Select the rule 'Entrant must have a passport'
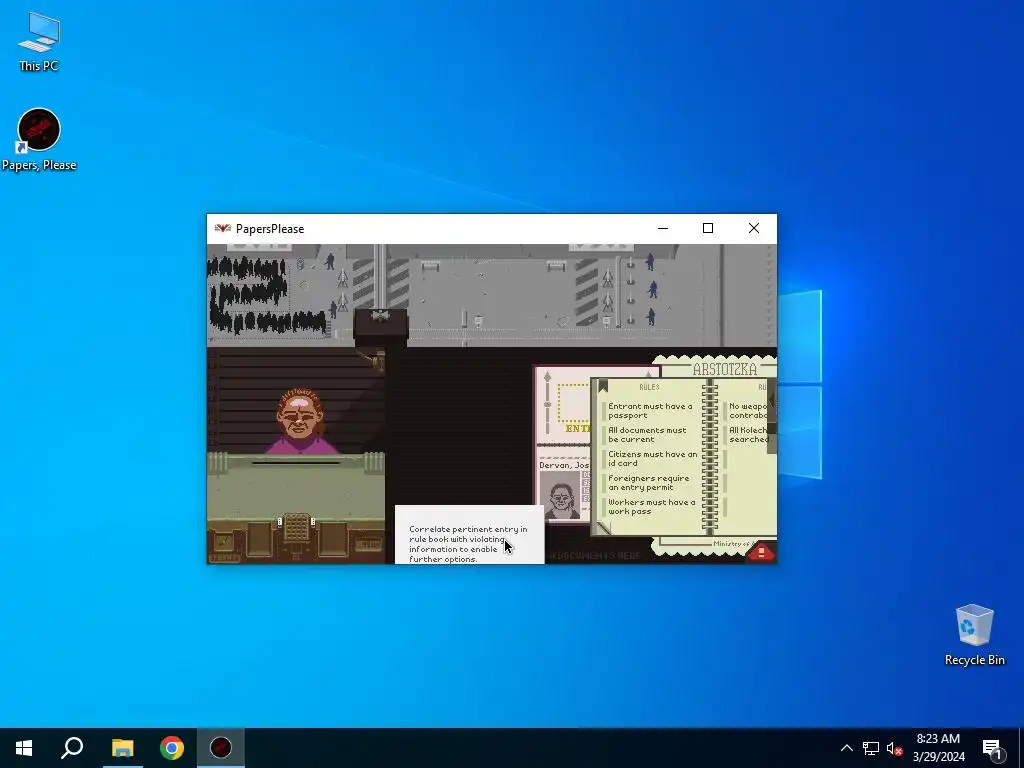This screenshot has height=768, width=1024. [x=650, y=411]
